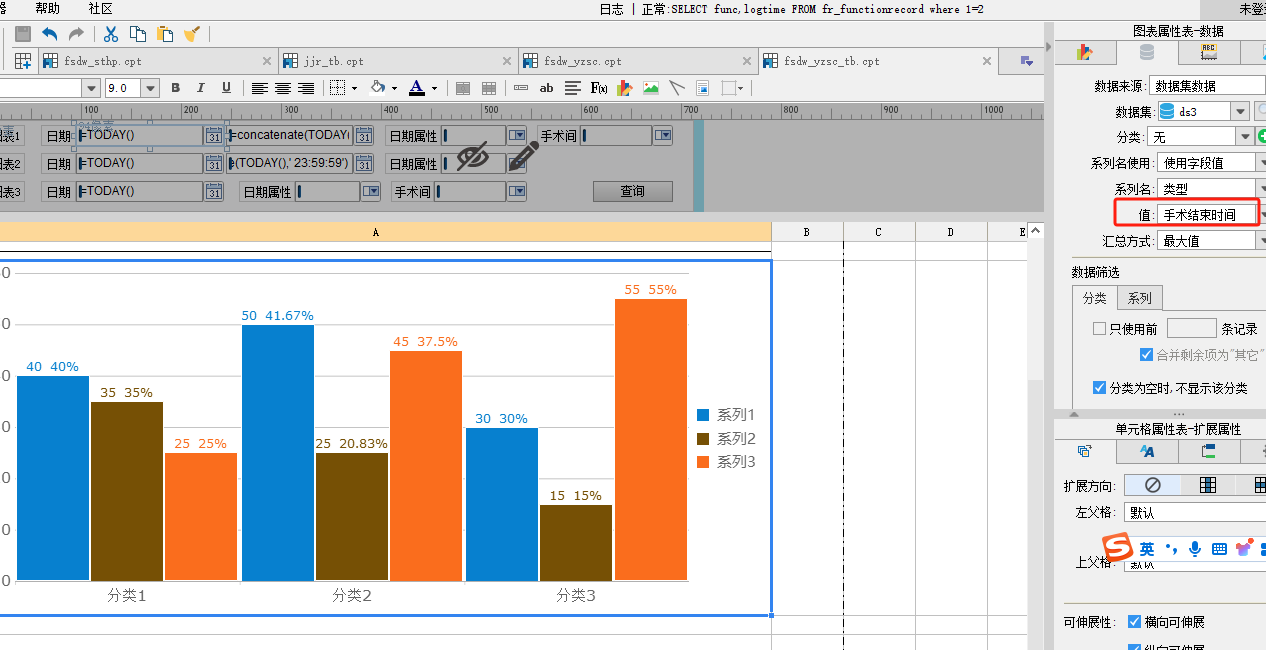Click the insert image icon in toolbar

tap(651, 88)
